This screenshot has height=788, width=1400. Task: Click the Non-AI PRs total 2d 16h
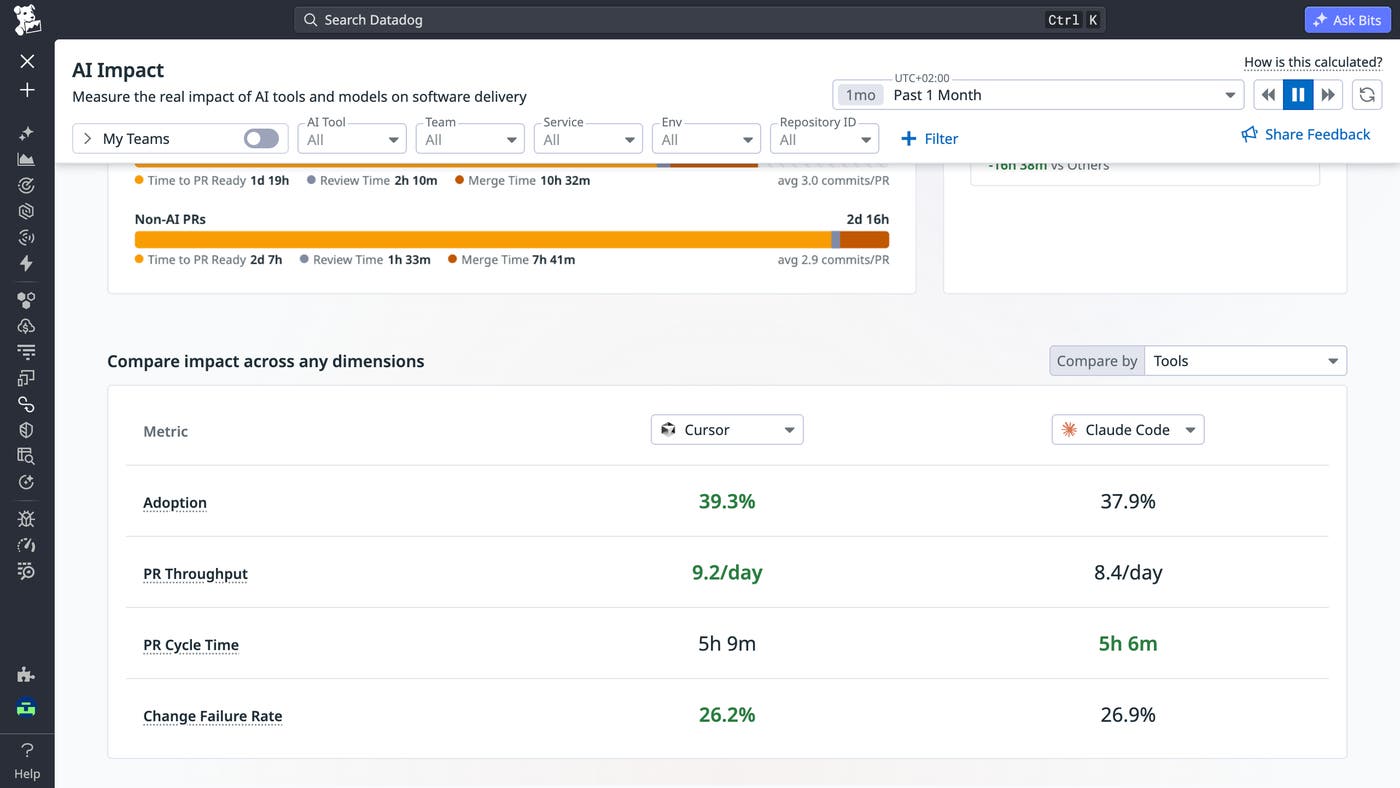[867, 219]
